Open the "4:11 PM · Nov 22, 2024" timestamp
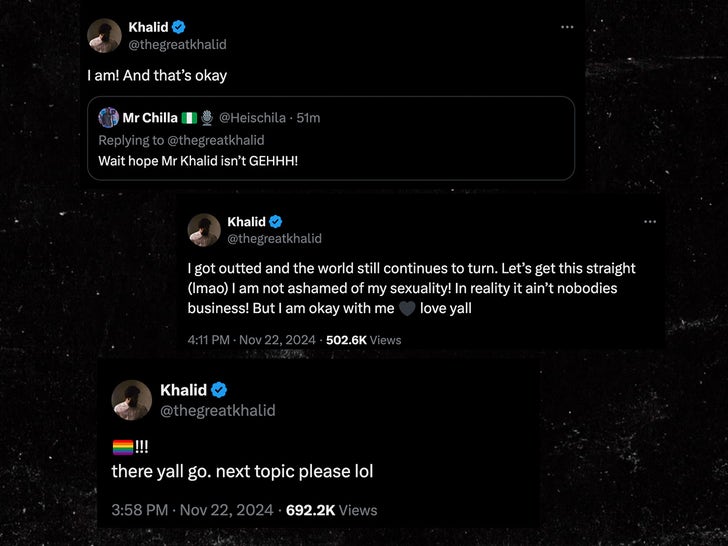Viewport: 728px width, 546px height. click(x=250, y=340)
